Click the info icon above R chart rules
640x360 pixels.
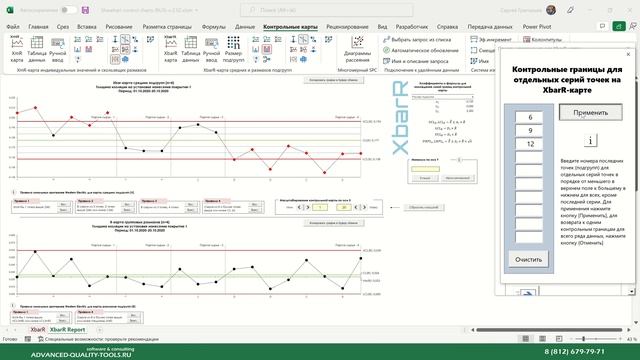point(13,306)
